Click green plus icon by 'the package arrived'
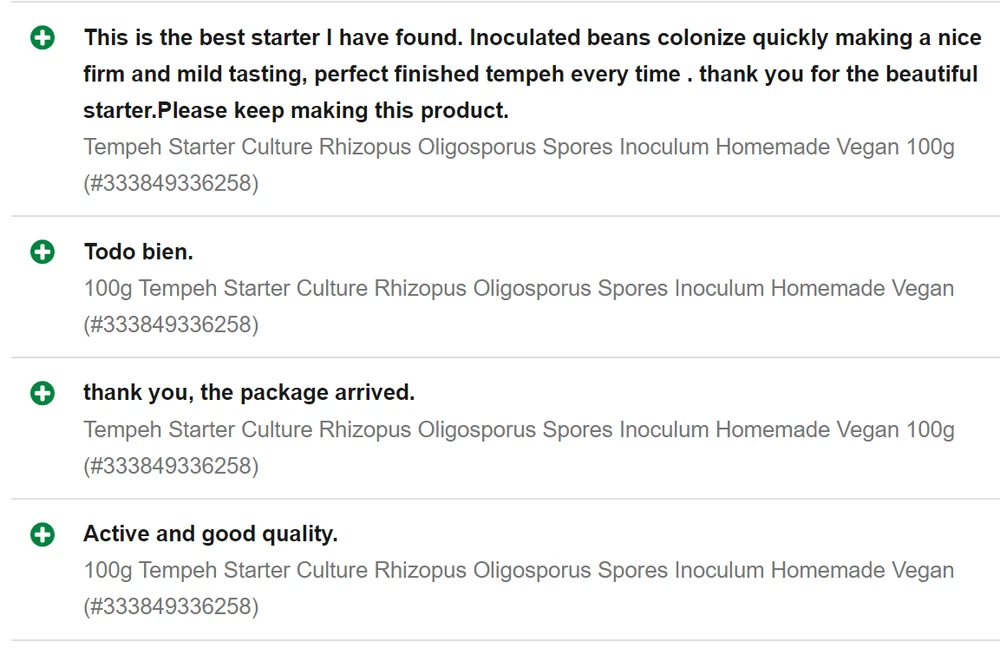Viewport: 1000px width, 648px height. click(x=42, y=393)
